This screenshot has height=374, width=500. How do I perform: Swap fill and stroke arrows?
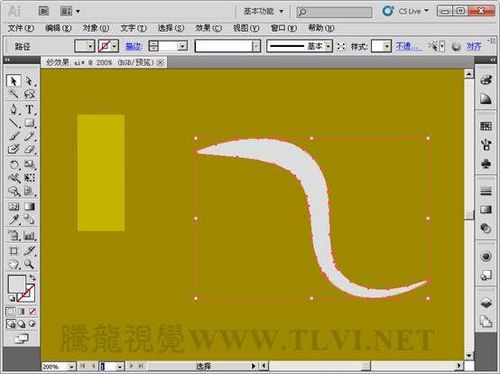tap(32, 277)
